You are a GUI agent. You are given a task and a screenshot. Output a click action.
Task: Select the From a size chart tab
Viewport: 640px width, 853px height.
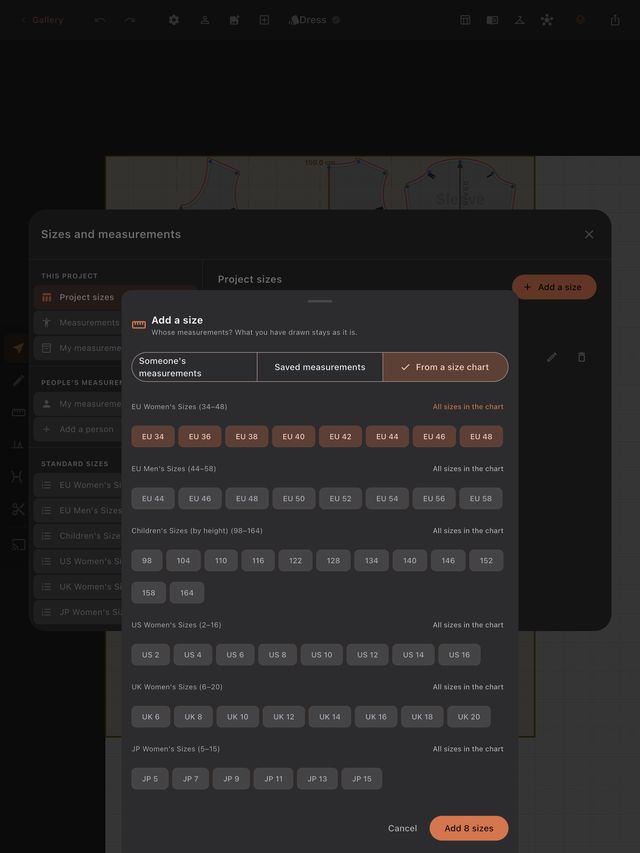click(x=445, y=367)
